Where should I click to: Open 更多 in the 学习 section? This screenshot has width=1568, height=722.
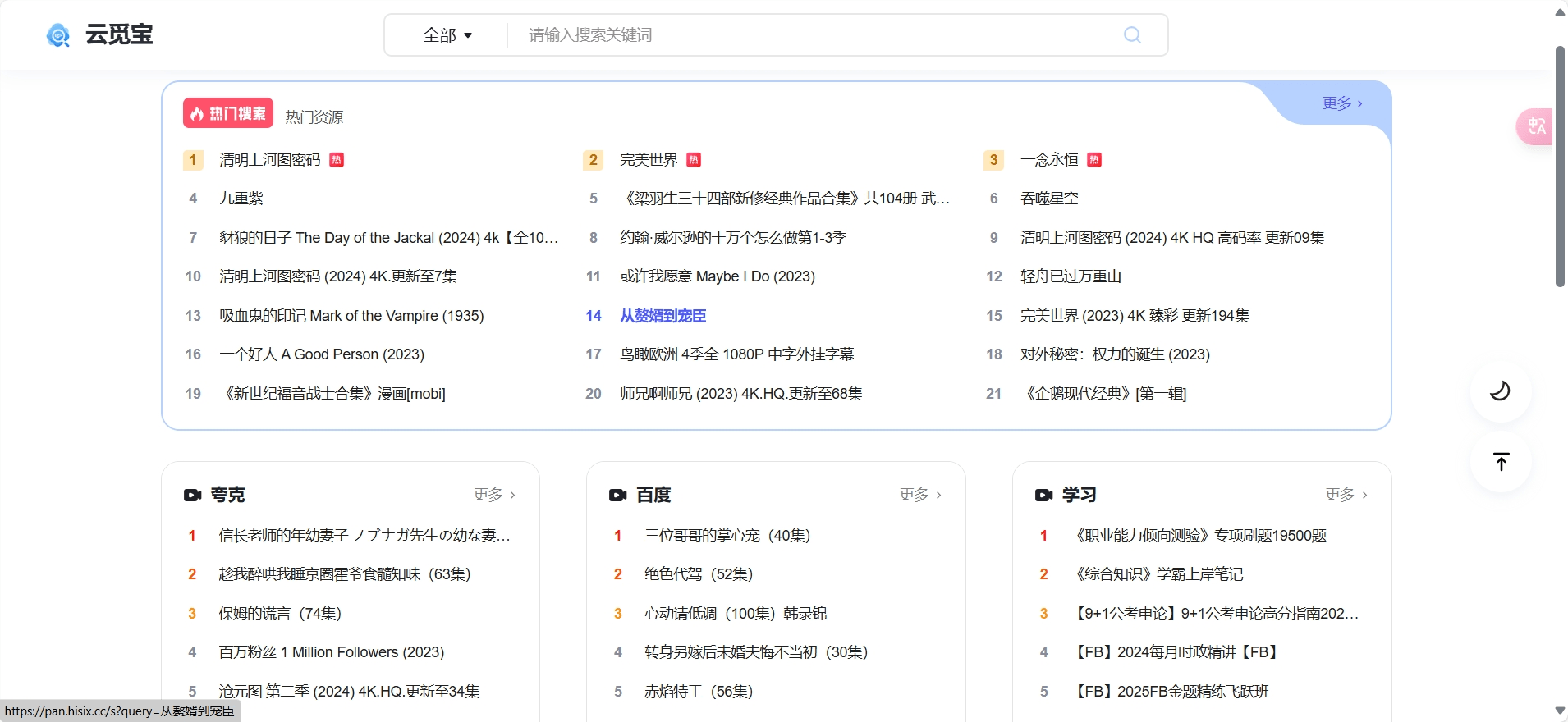(1347, 495)
